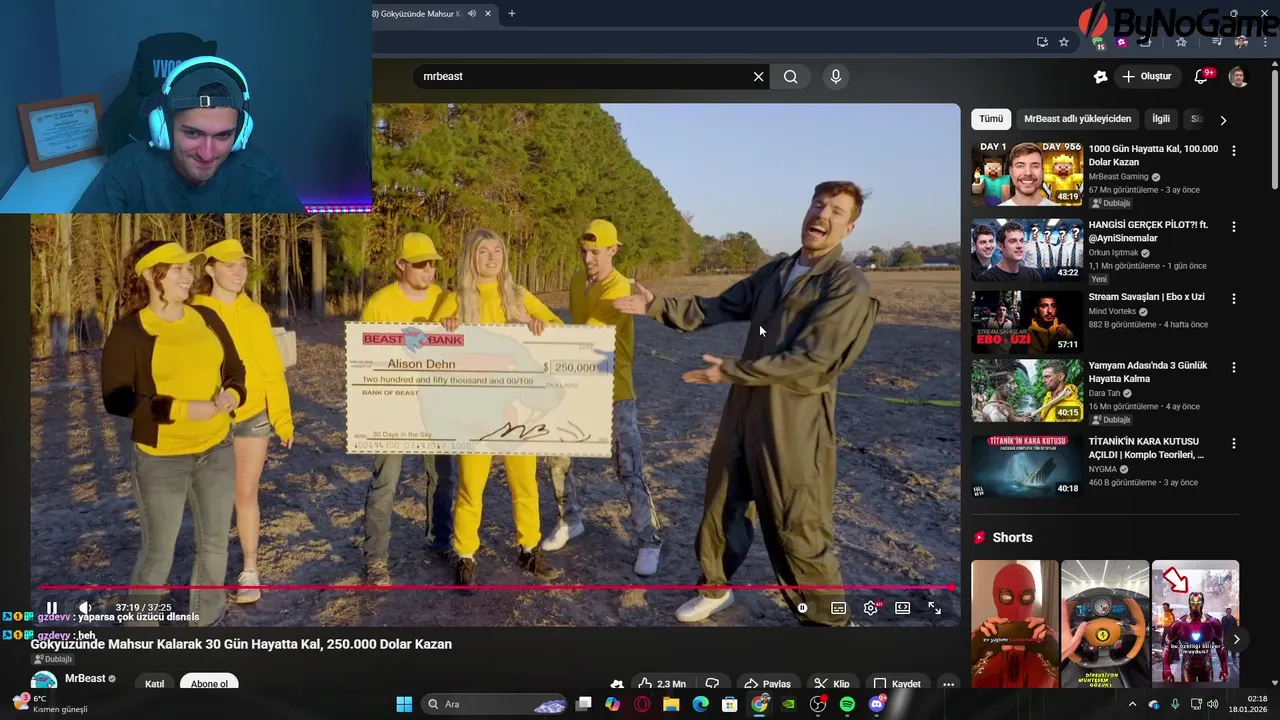This screenshot has width=1280, height=720.
Task: Click the icon left of like button
Action: pos(617,684)
